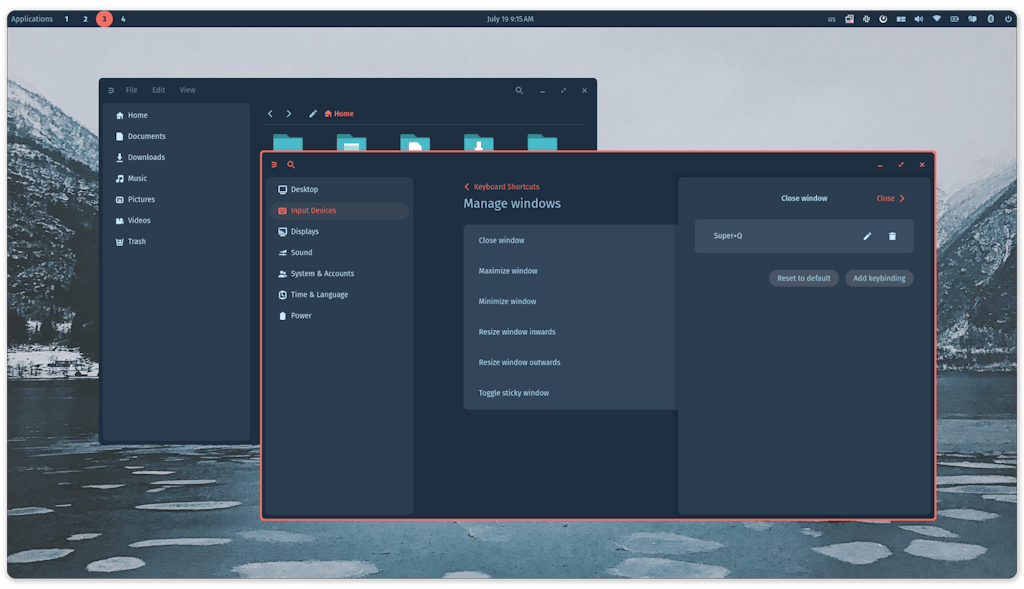The height and width of the screenshot is (589, 1024).
Task: Open search in the settings window header
Action: point(291,165)
